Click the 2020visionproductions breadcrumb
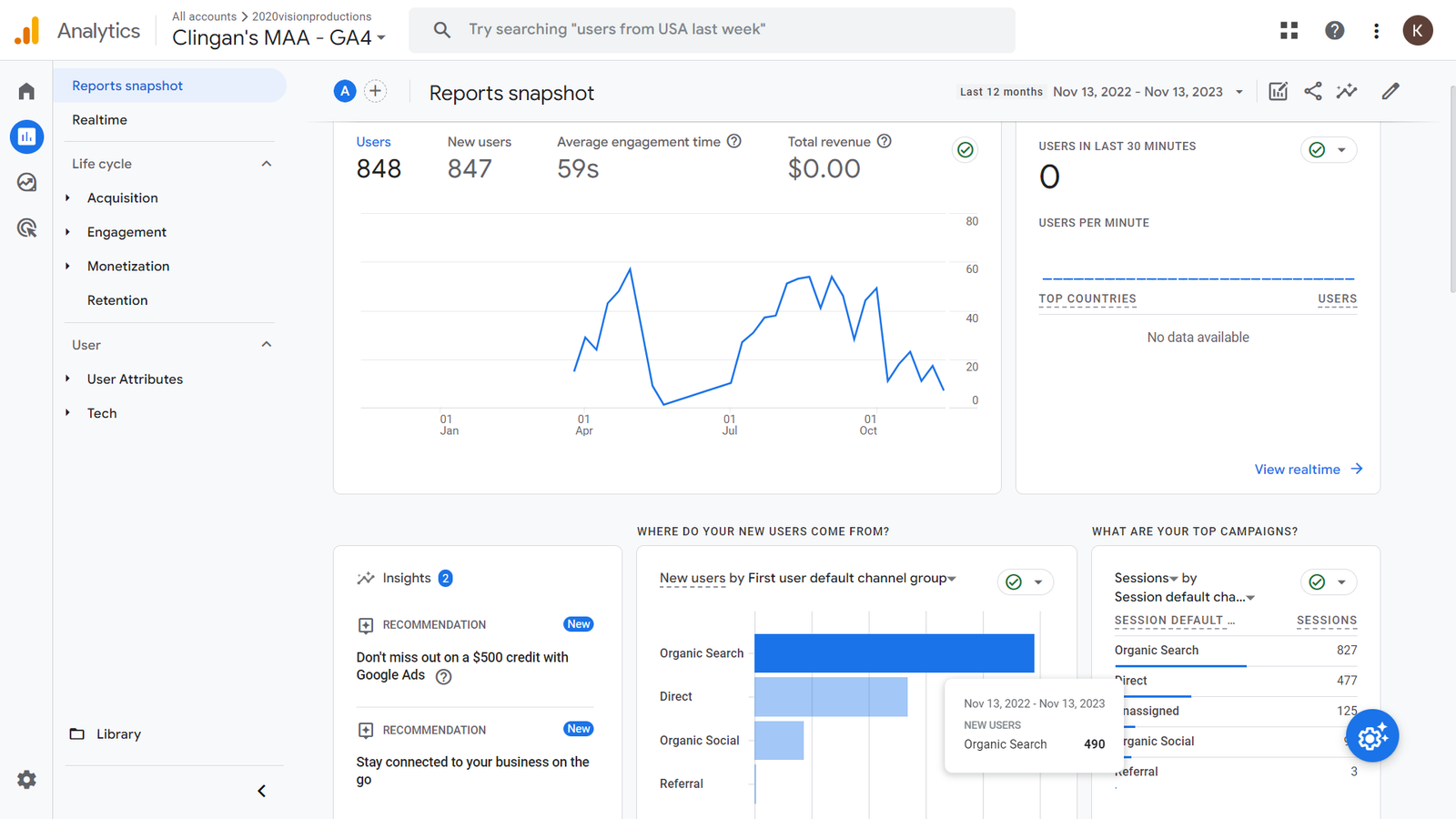The height and width of the screenshot is (819, 1456). click(x=311, y=16)
